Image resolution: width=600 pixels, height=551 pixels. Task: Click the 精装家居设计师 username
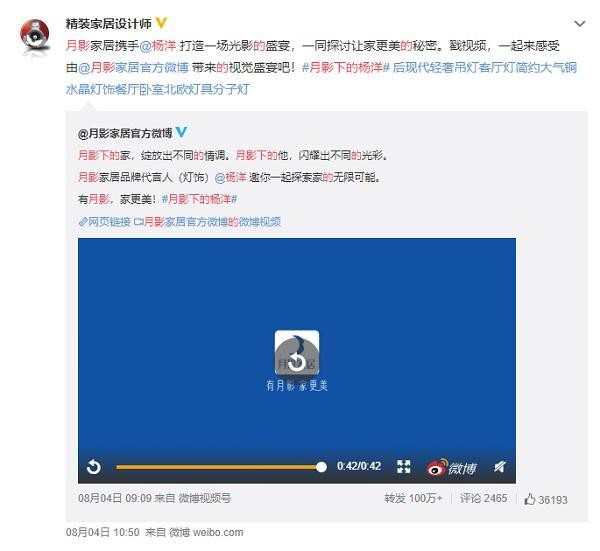[x=109, y=23]
